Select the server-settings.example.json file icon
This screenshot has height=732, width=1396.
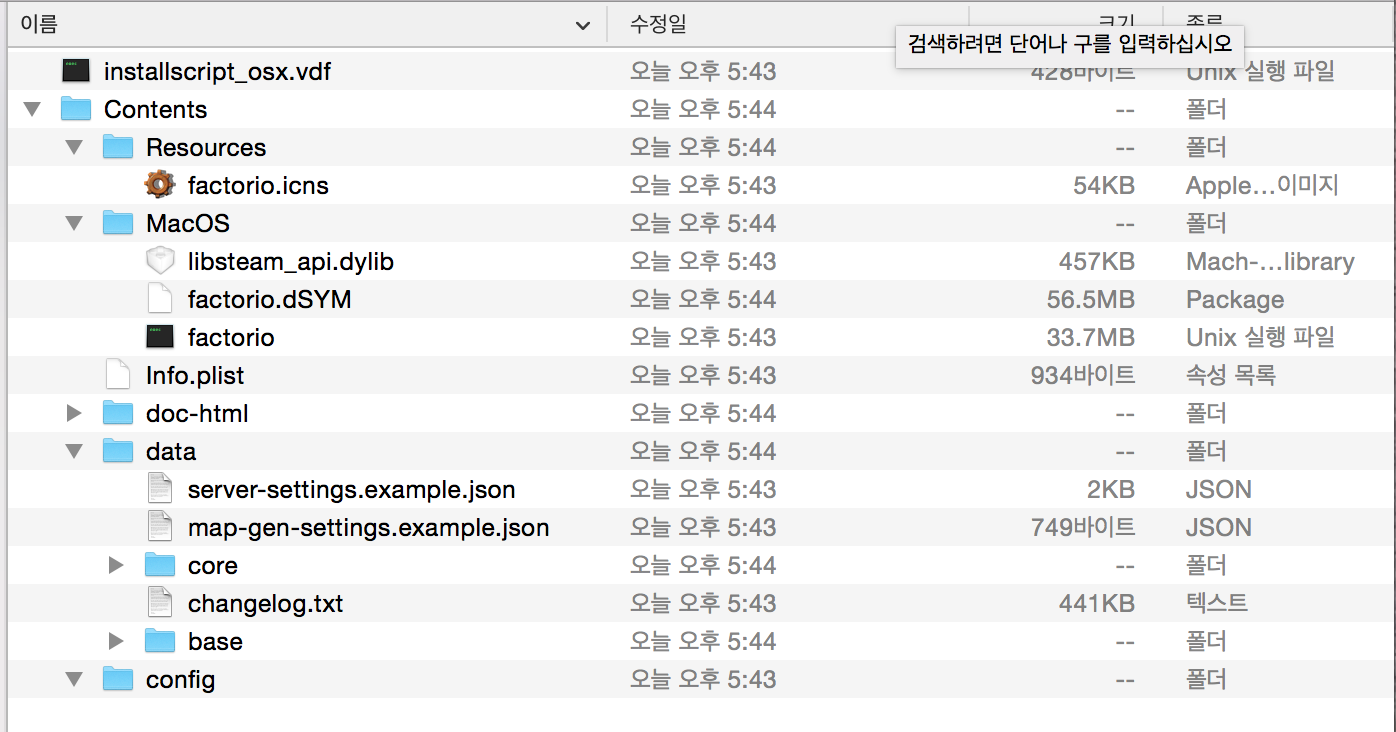(x=160, y=489)
